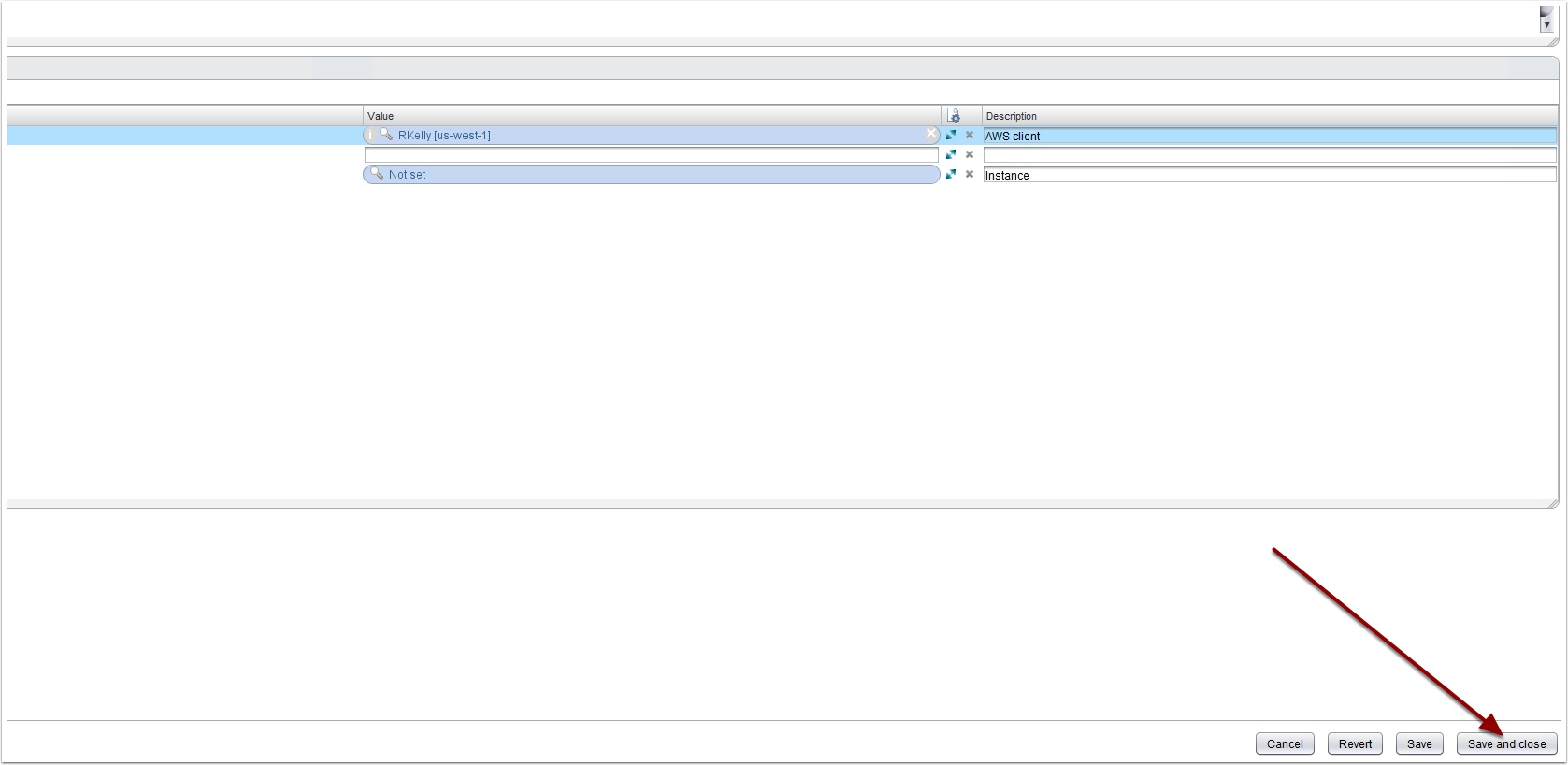Click the magnifier icon beside Not set

pos(377,174)
